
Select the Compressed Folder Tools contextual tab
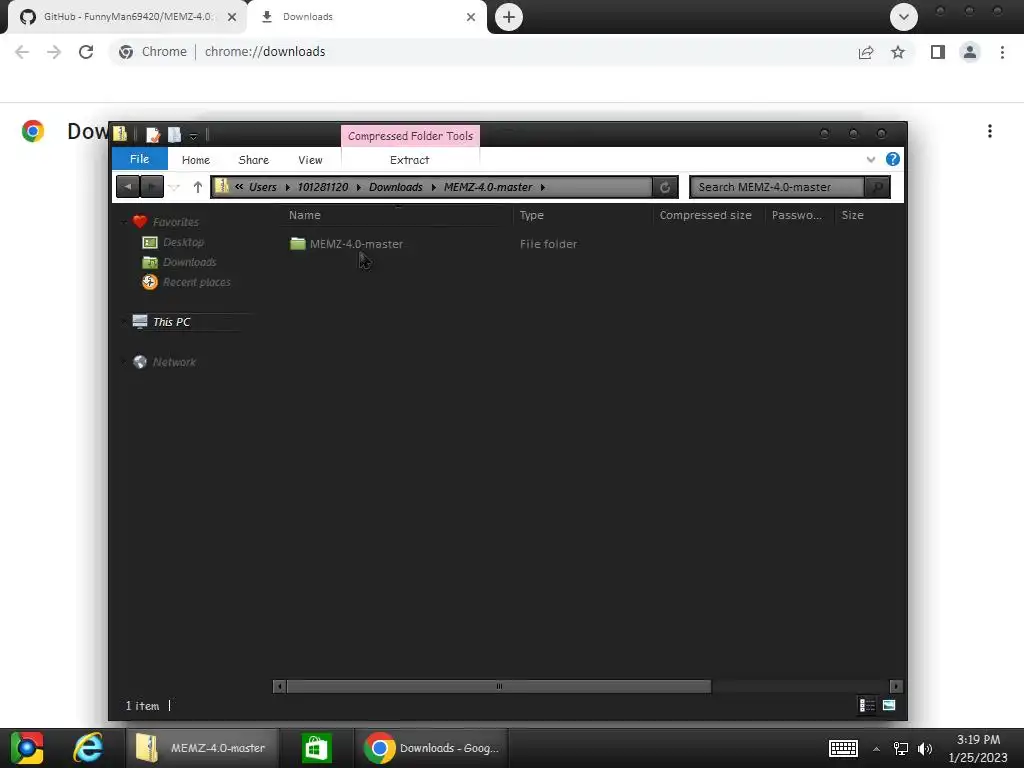[x=410, y=136]
